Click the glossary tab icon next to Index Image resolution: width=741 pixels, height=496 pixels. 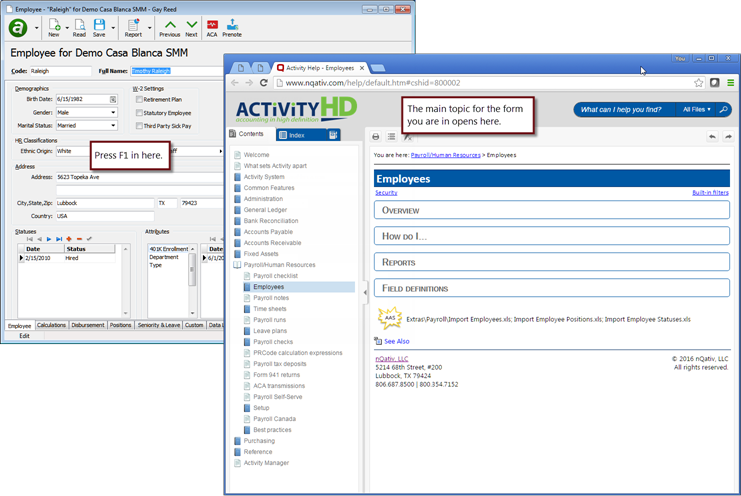click(x=333, y=135)
